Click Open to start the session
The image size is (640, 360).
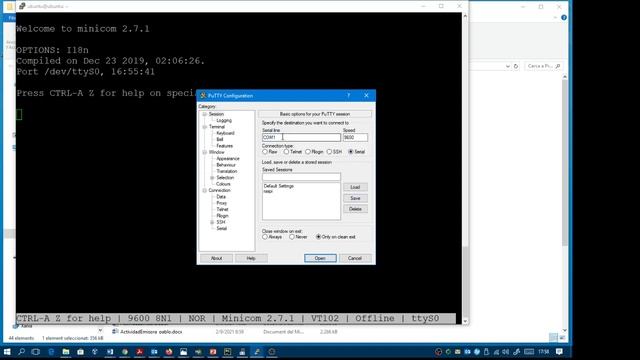[320, 258]
